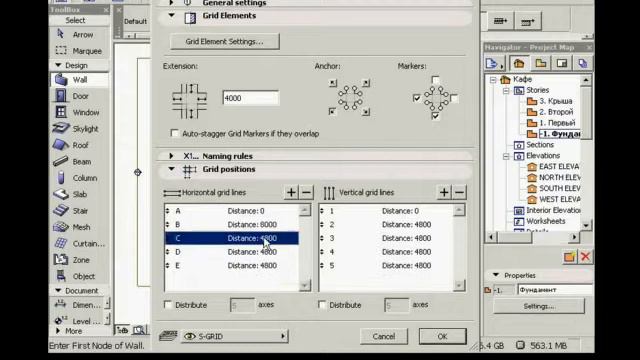
Task: Remove a vertical grid line with minus
Action: click(460, 192)
